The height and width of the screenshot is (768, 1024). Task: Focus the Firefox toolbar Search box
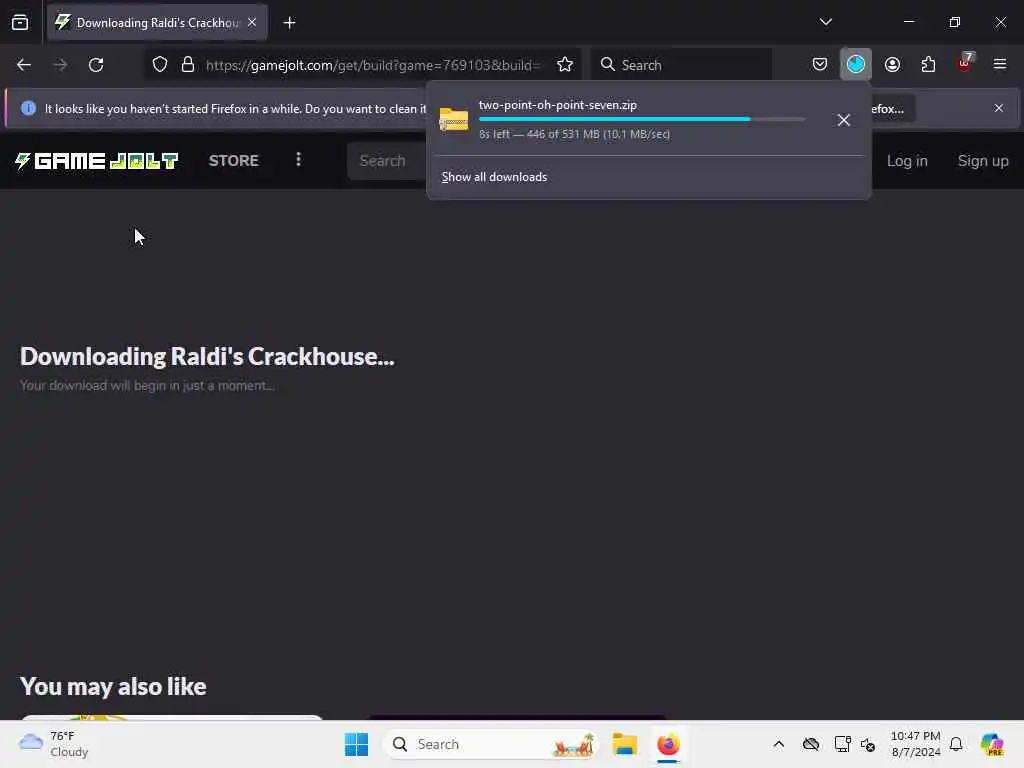click(681, 65)
